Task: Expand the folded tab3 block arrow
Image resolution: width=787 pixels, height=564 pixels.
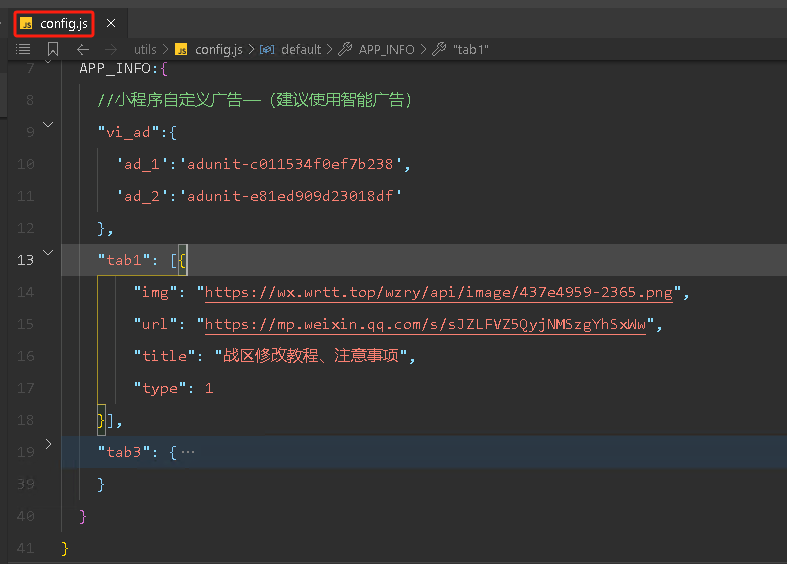Action: tap(48, 444)
